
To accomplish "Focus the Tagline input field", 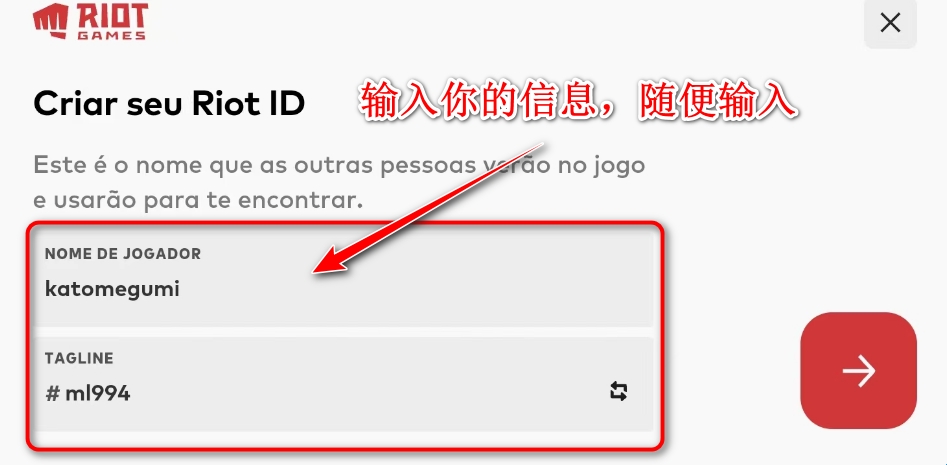I will [344, 383].
